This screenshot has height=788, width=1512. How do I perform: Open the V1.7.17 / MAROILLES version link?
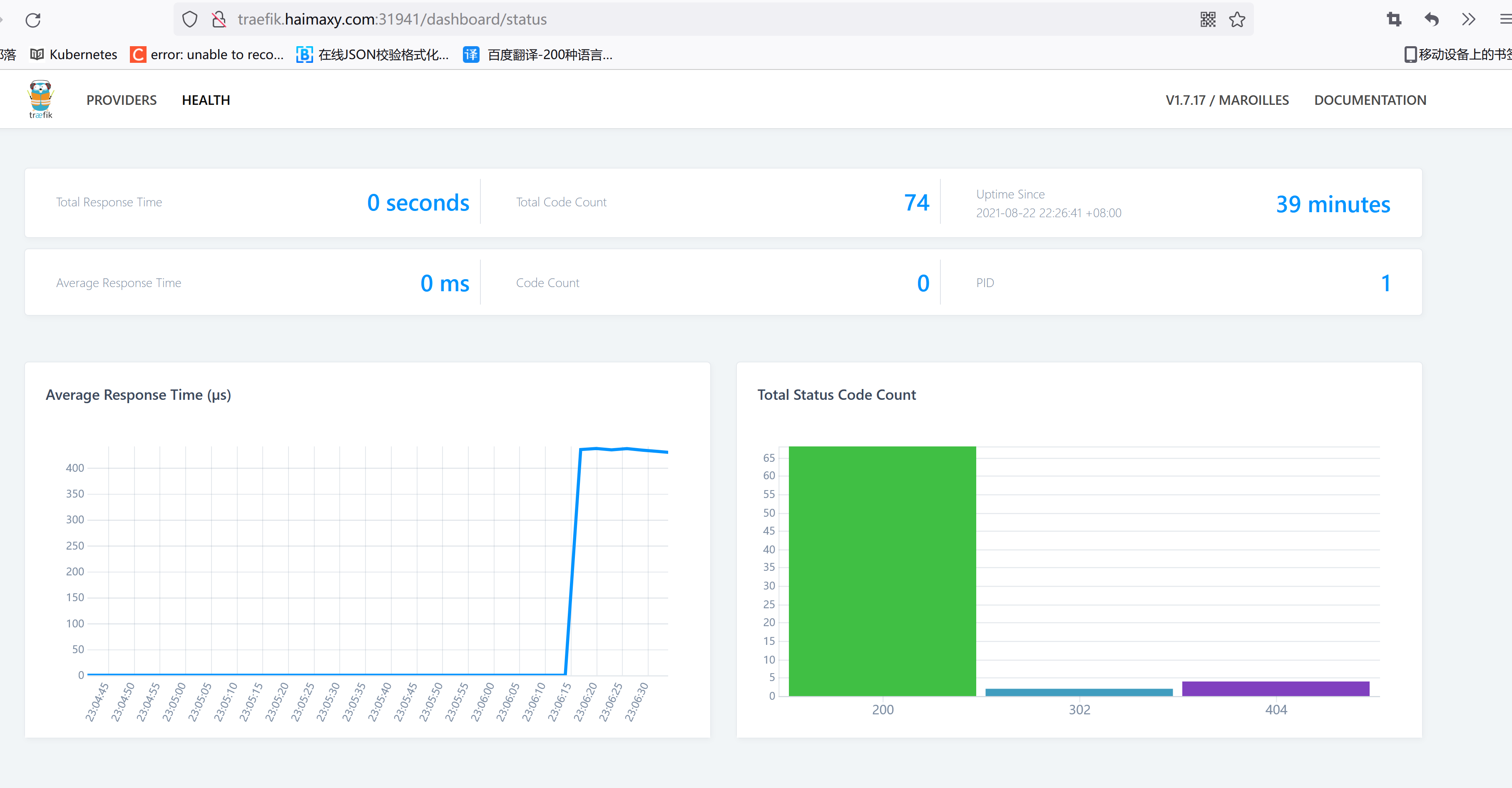pyautogui.click(x=1227, y=100)
